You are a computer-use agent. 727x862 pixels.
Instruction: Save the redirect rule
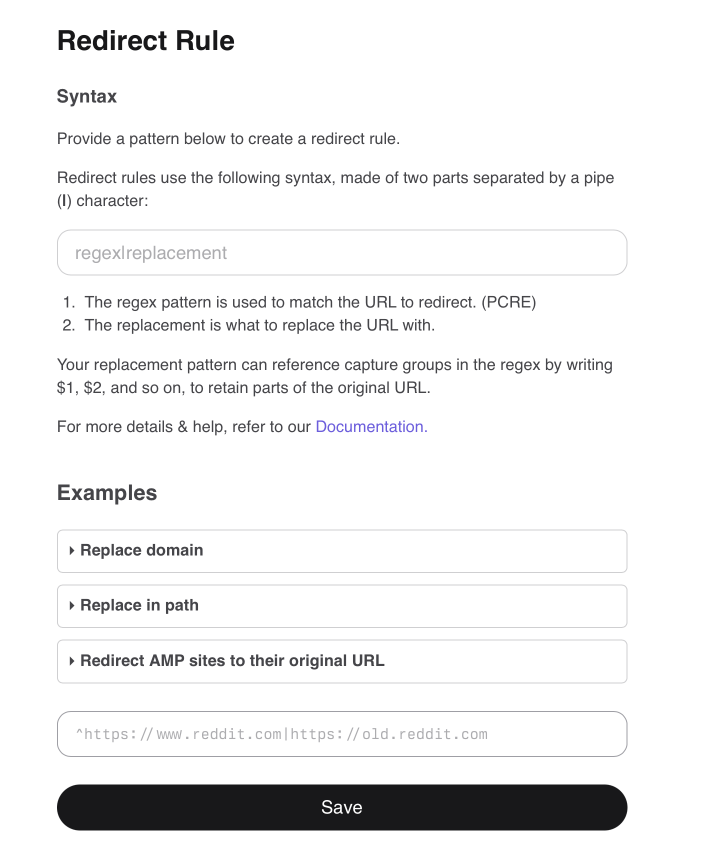[x=342, y=806]
